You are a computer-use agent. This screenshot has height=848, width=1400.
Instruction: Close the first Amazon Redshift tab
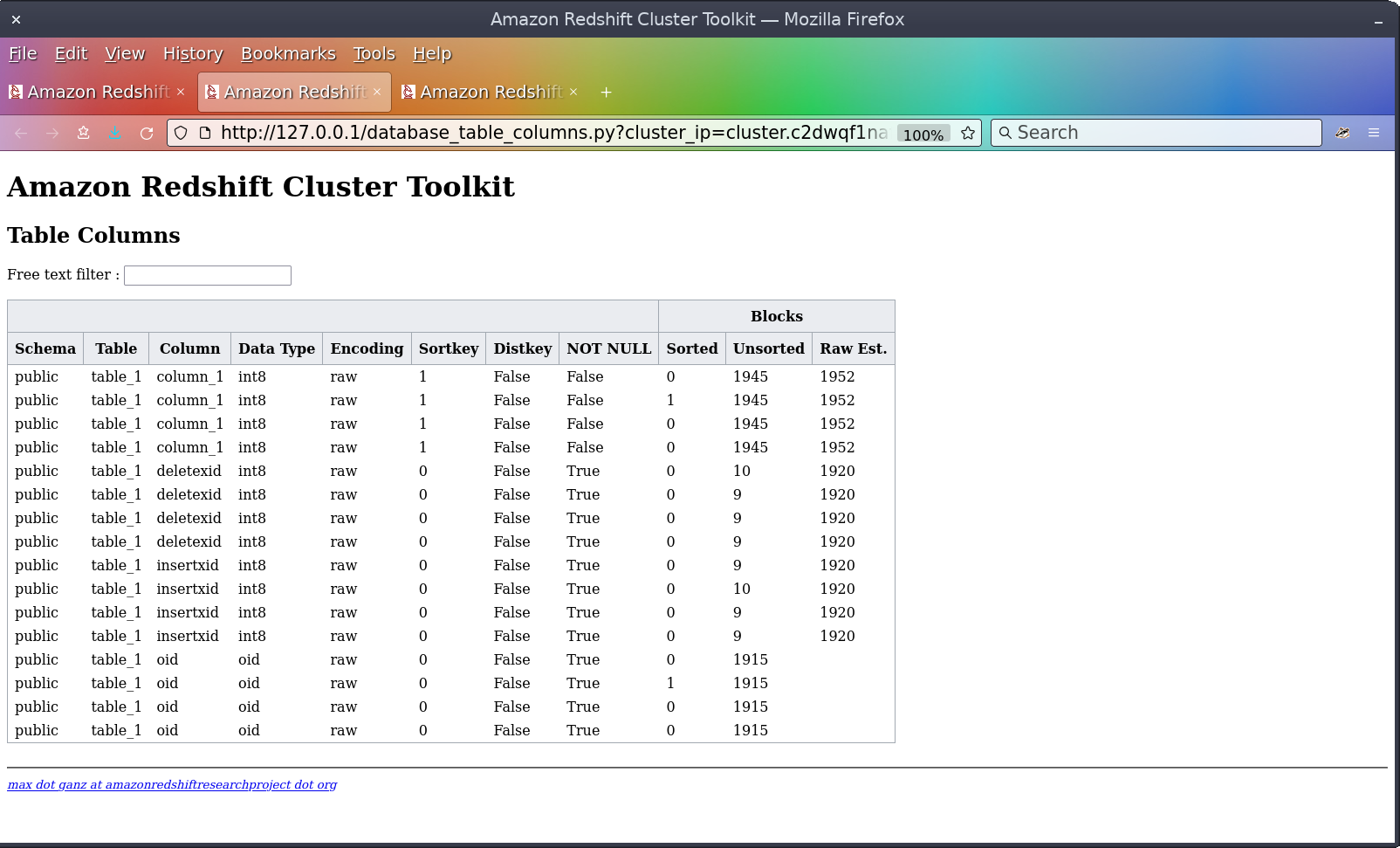point(181,92)
